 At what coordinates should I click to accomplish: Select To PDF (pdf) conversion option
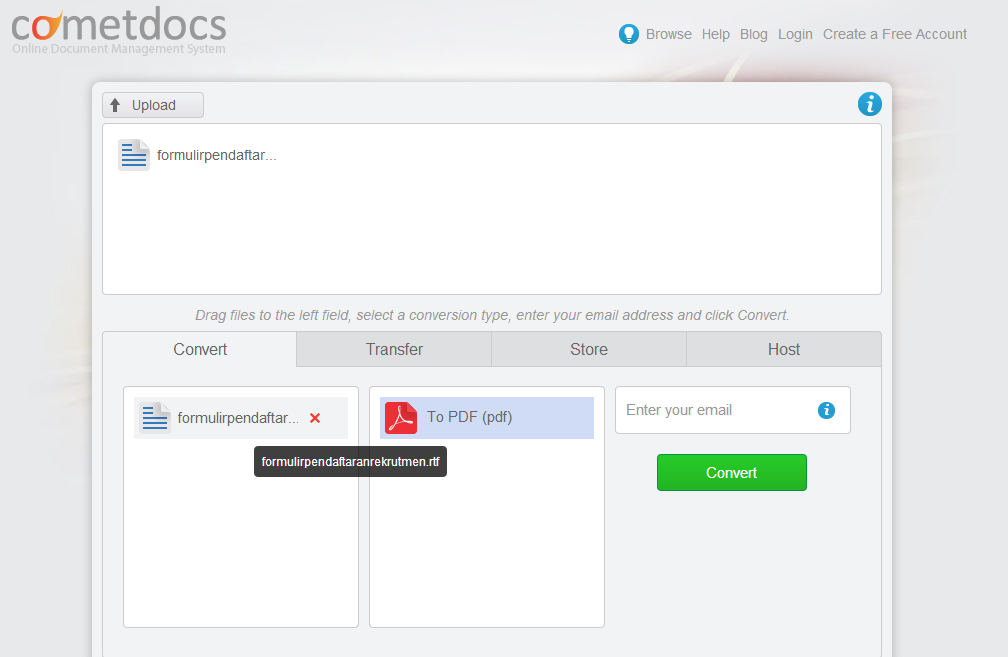coord(487,418)
